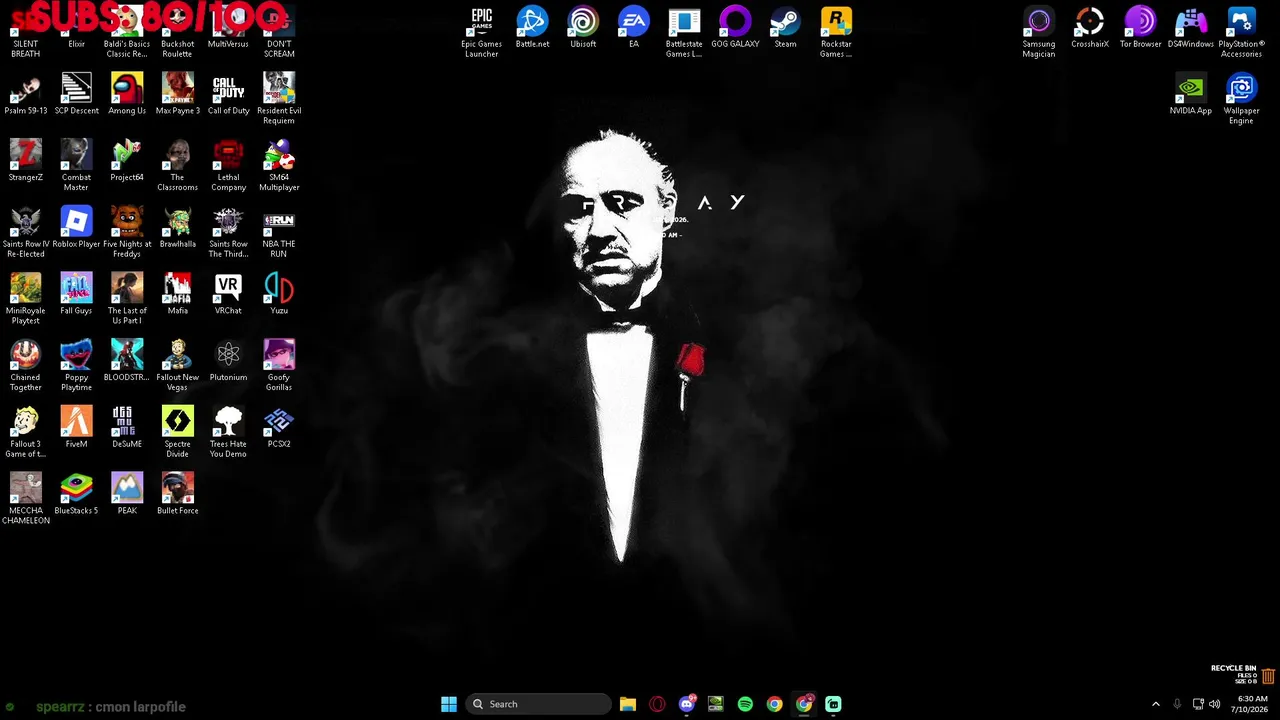Select the Brawlhalla desktop shortcut
Screen dimensions: 1280x720
178,228
